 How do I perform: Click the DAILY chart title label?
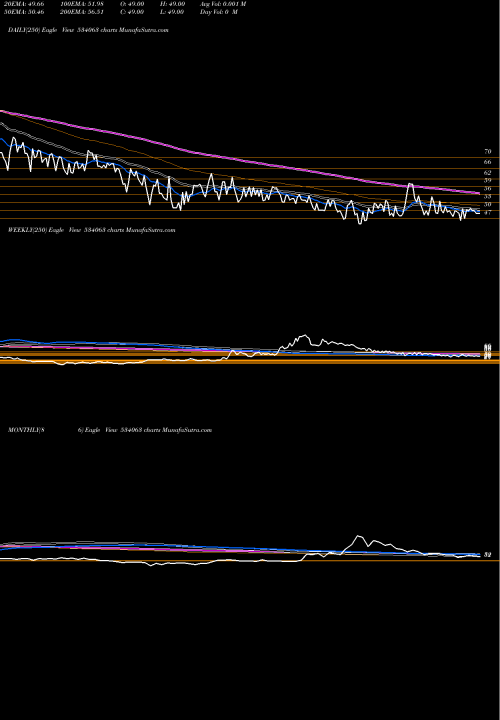tap(88, 30)
